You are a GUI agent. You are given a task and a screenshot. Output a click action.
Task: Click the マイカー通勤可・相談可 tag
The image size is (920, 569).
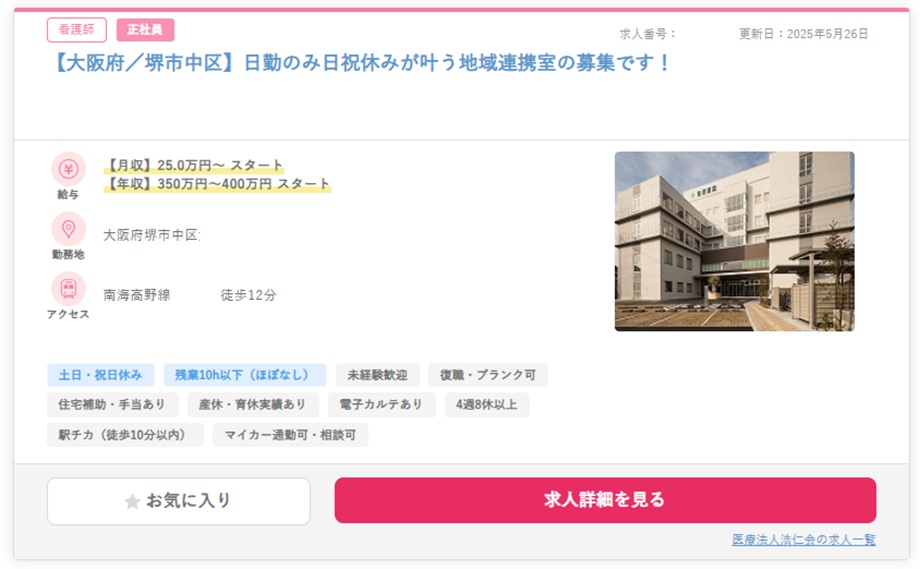290,435
